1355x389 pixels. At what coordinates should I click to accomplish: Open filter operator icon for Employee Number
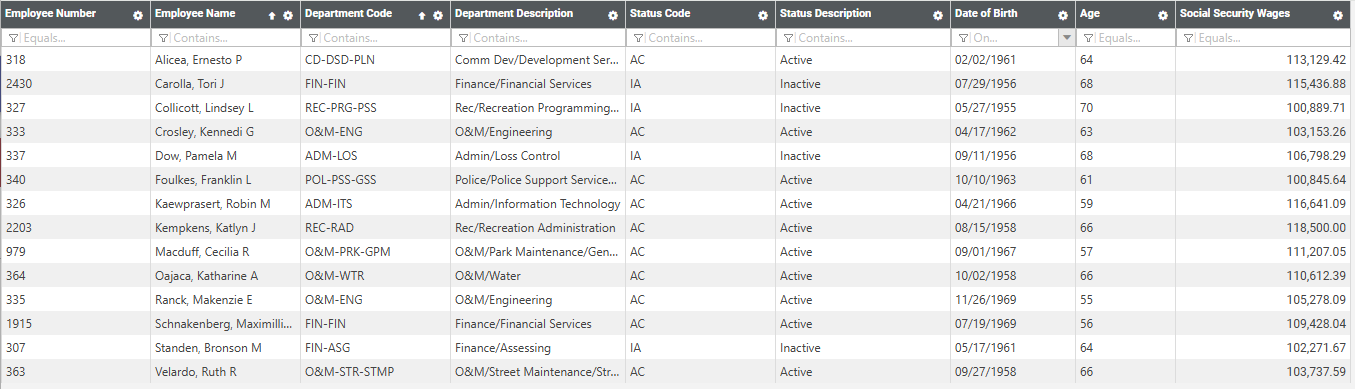(13, 38)
